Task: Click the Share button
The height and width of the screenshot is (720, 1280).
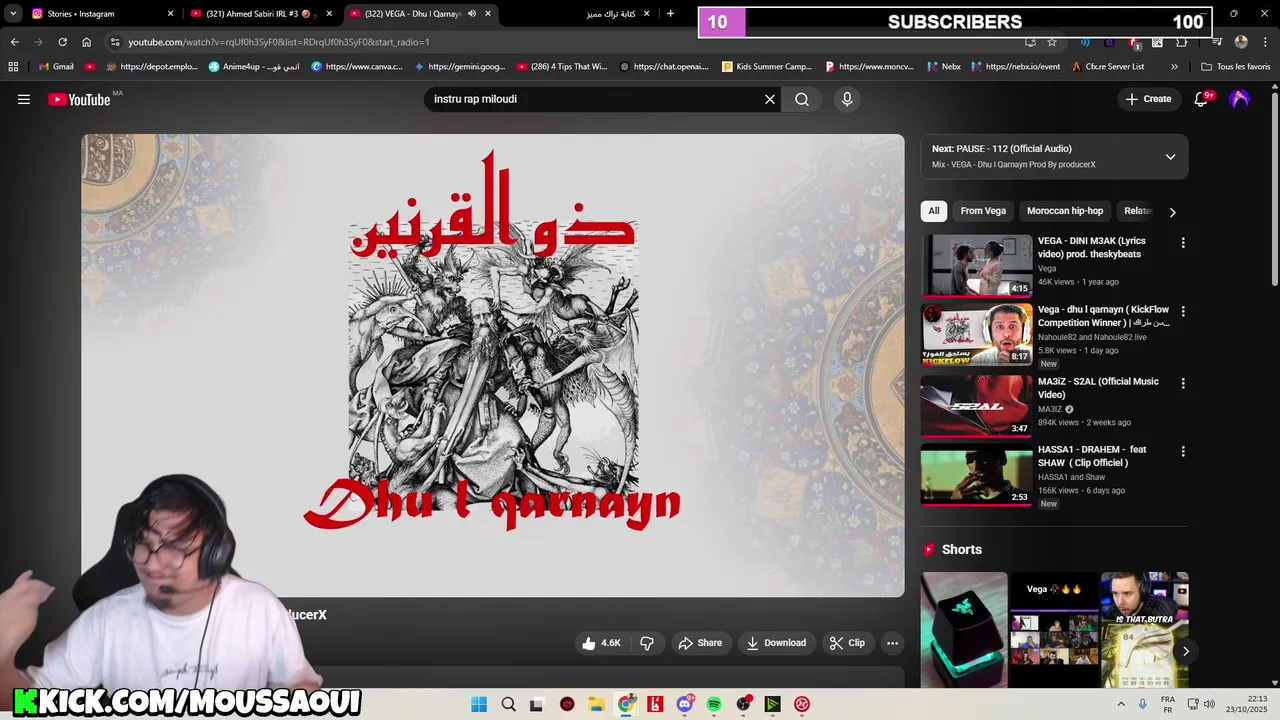Action: [700, 643]
